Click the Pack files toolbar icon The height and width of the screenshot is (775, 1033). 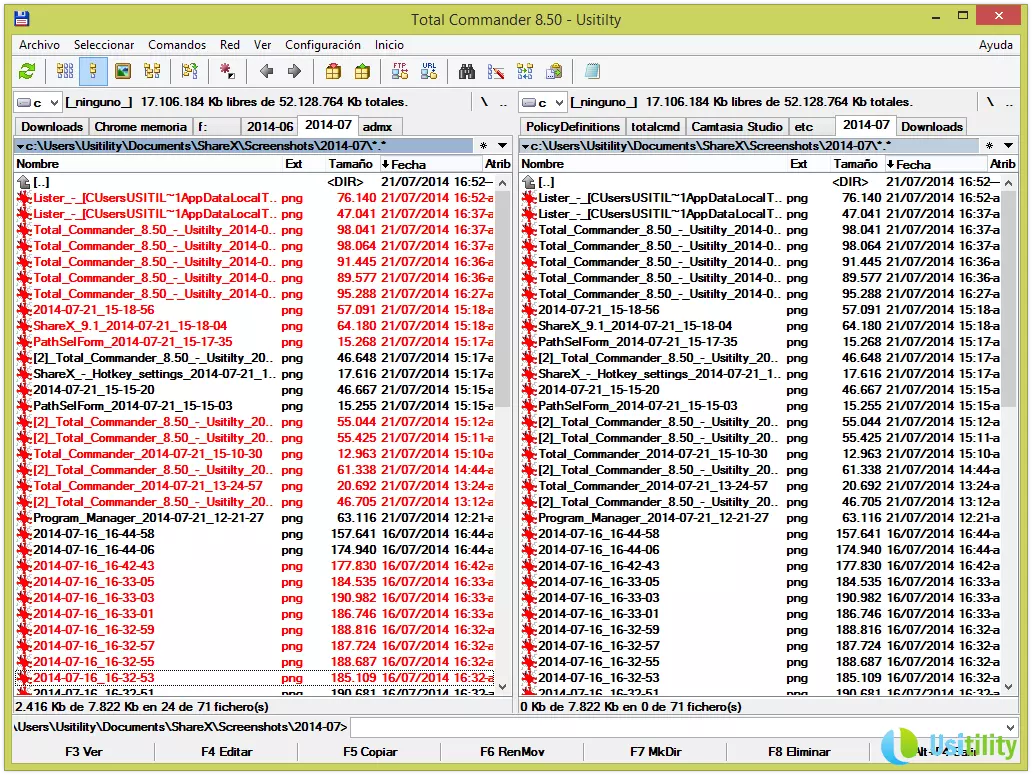(333, 71)
